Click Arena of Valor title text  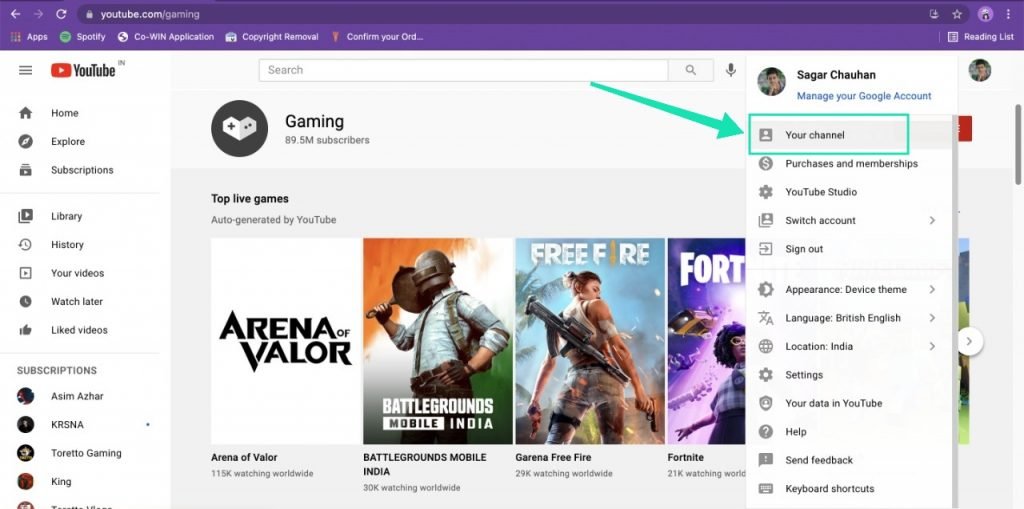coord(244,457)
